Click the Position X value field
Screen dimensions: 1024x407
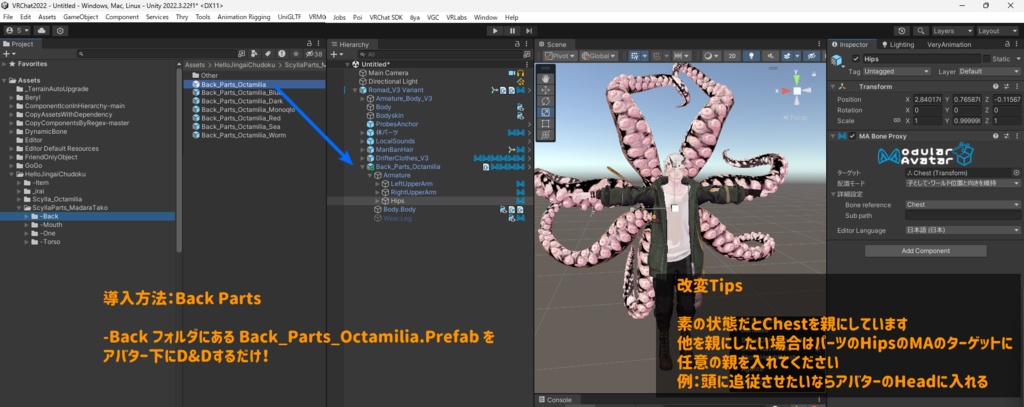pos(925,99)
